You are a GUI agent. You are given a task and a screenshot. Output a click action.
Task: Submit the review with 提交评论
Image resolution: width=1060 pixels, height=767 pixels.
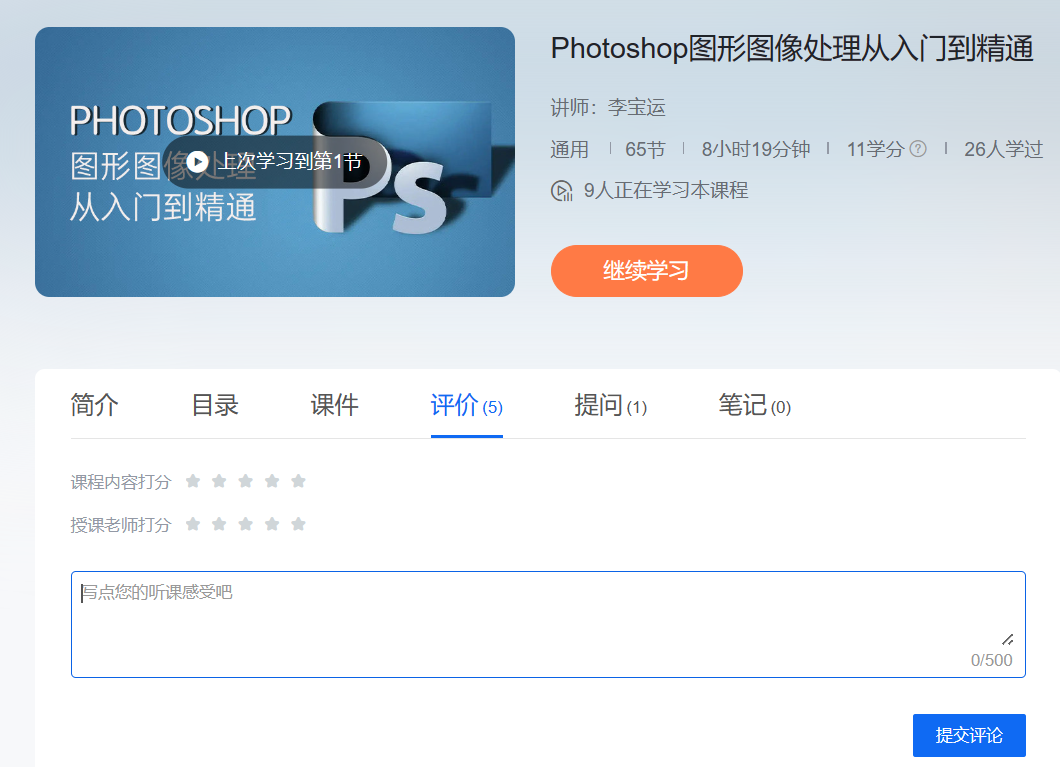coord(969,735)
